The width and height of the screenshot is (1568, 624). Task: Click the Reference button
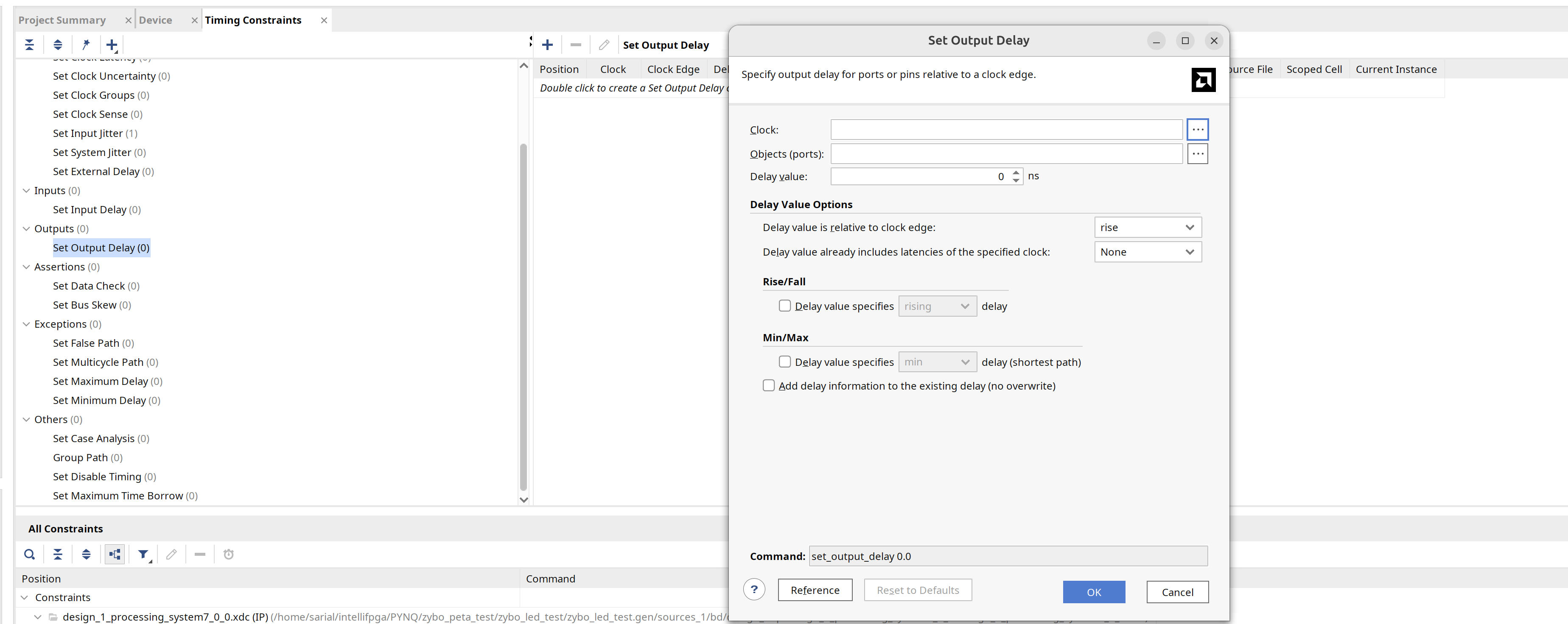(815, 590)
